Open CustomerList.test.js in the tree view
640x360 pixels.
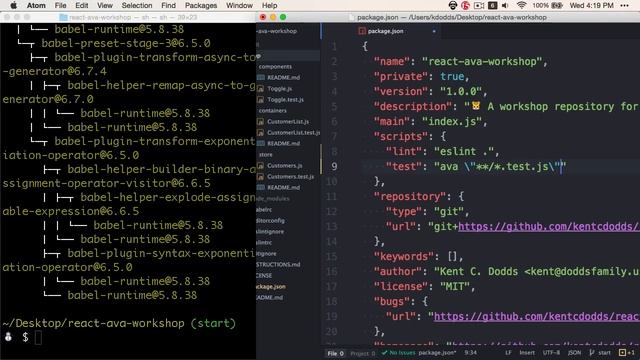[293, 133]
